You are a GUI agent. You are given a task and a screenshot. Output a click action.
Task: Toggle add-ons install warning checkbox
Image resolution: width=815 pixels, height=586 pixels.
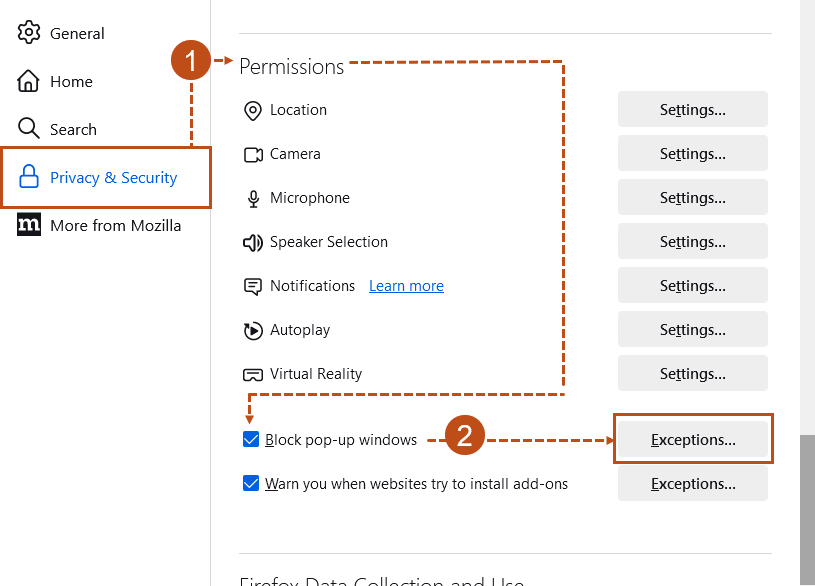(251, 484)
